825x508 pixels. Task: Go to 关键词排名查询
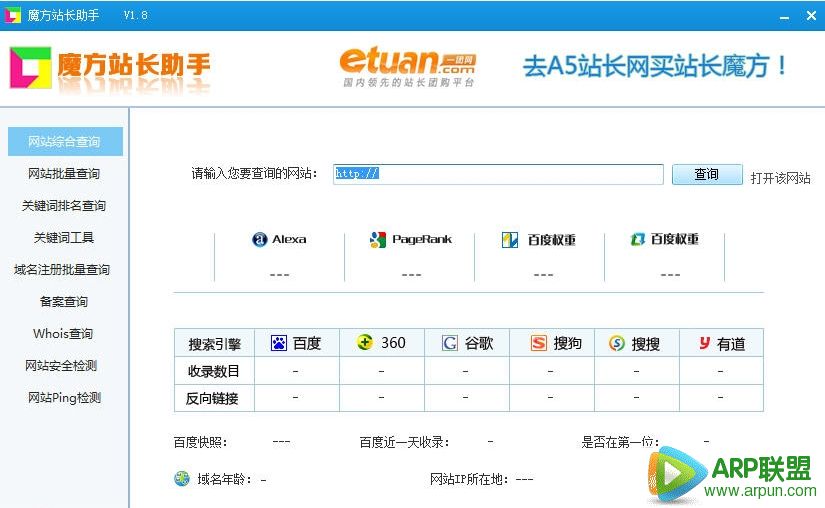click(x=64, y=206)
